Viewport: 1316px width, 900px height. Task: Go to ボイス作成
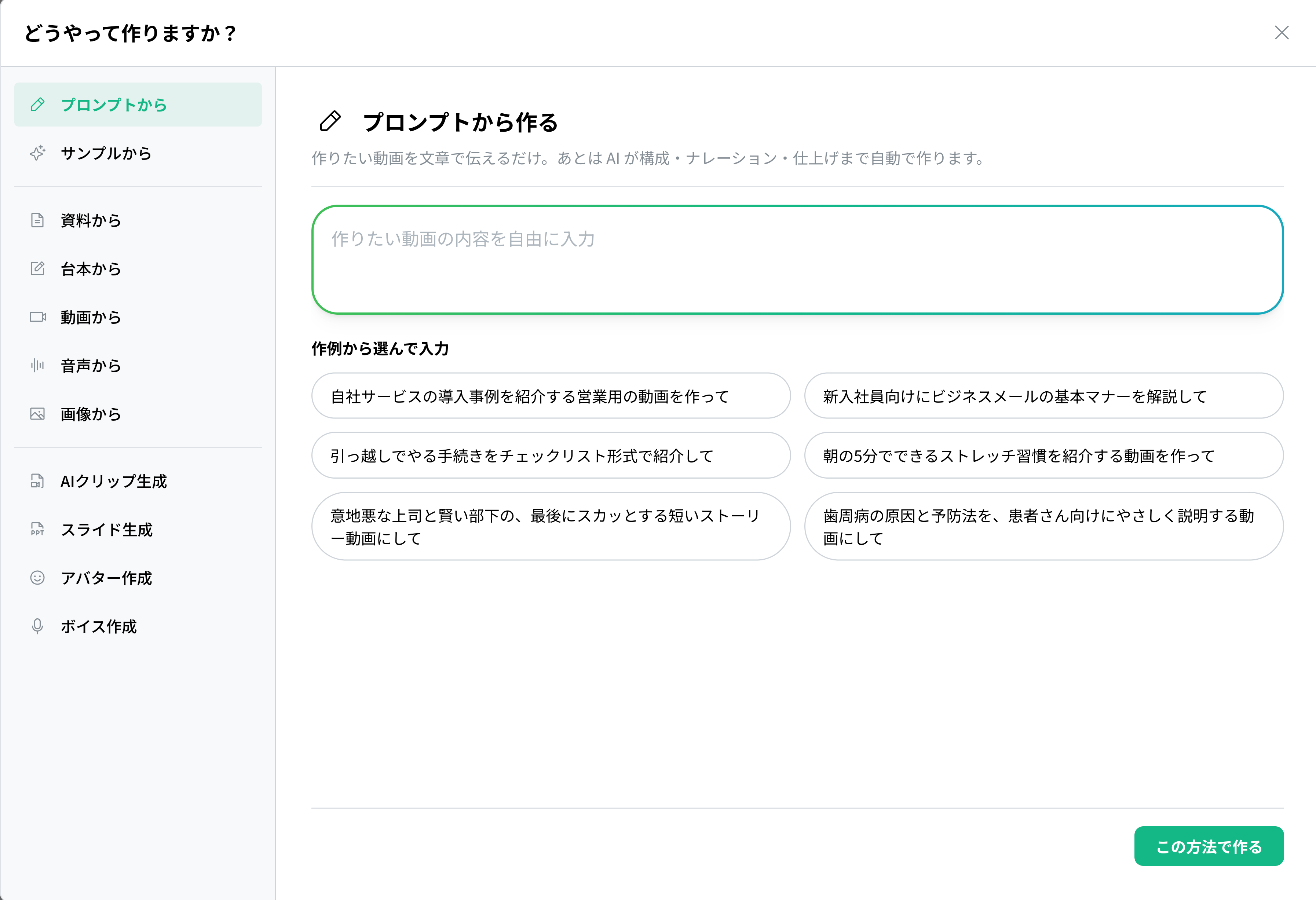pos(138,626)
